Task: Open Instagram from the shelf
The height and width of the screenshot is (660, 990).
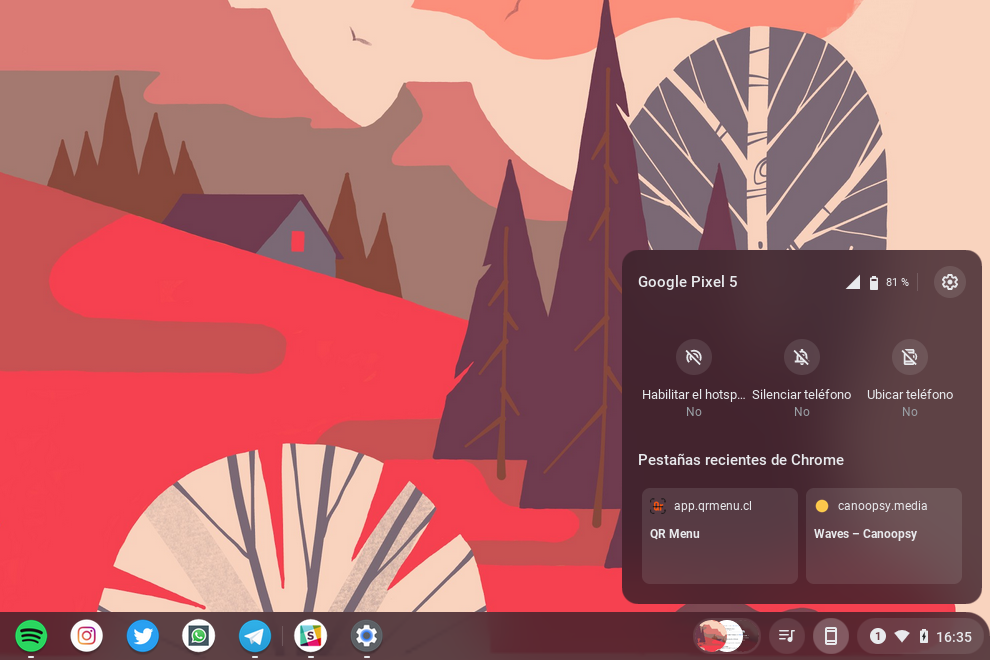Action: click(x=87, y=635)
